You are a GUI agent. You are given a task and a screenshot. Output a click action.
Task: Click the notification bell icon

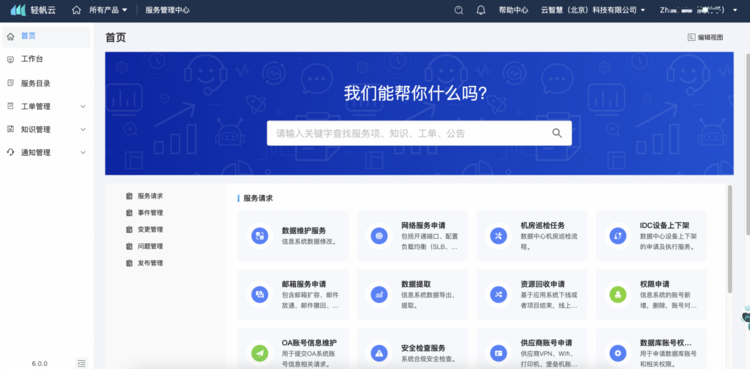click(x=481, y=10)
